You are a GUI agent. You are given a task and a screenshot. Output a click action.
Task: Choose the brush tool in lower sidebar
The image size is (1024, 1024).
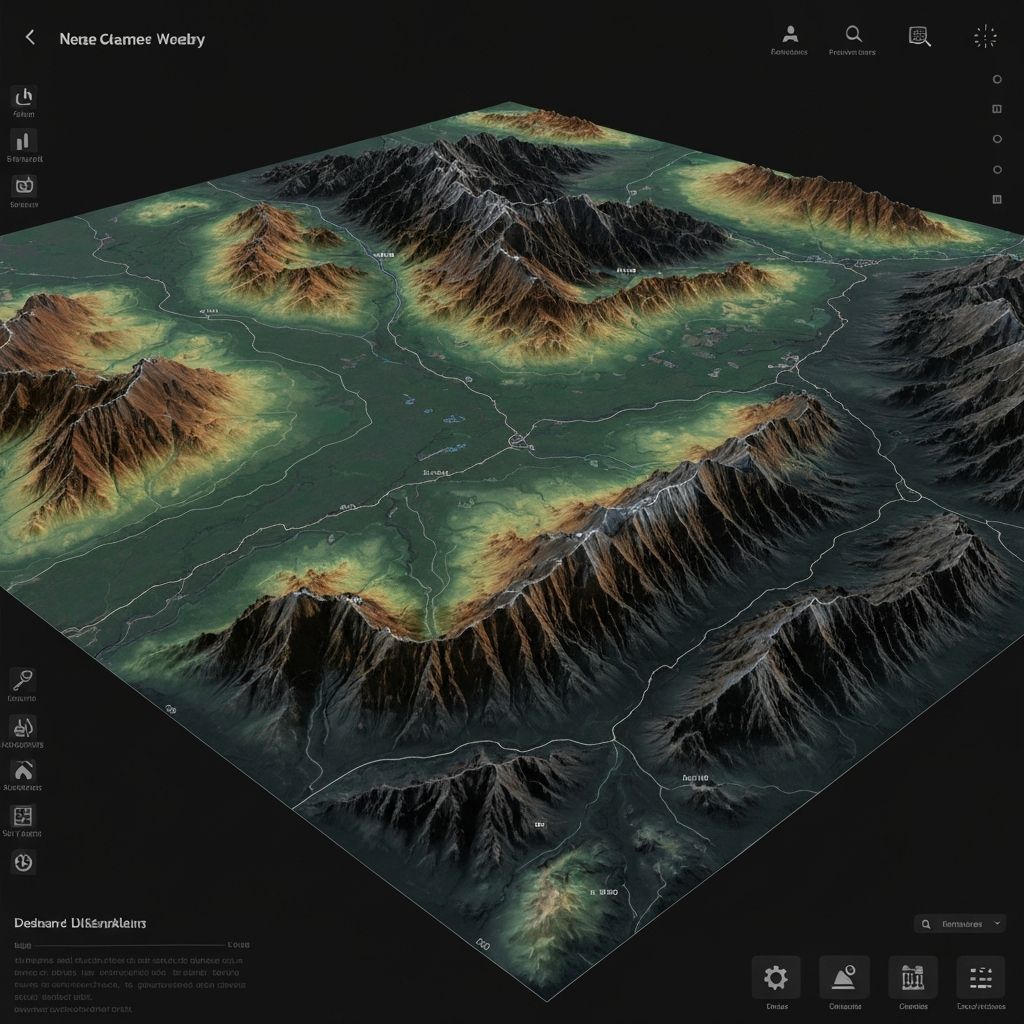(22, 725)
